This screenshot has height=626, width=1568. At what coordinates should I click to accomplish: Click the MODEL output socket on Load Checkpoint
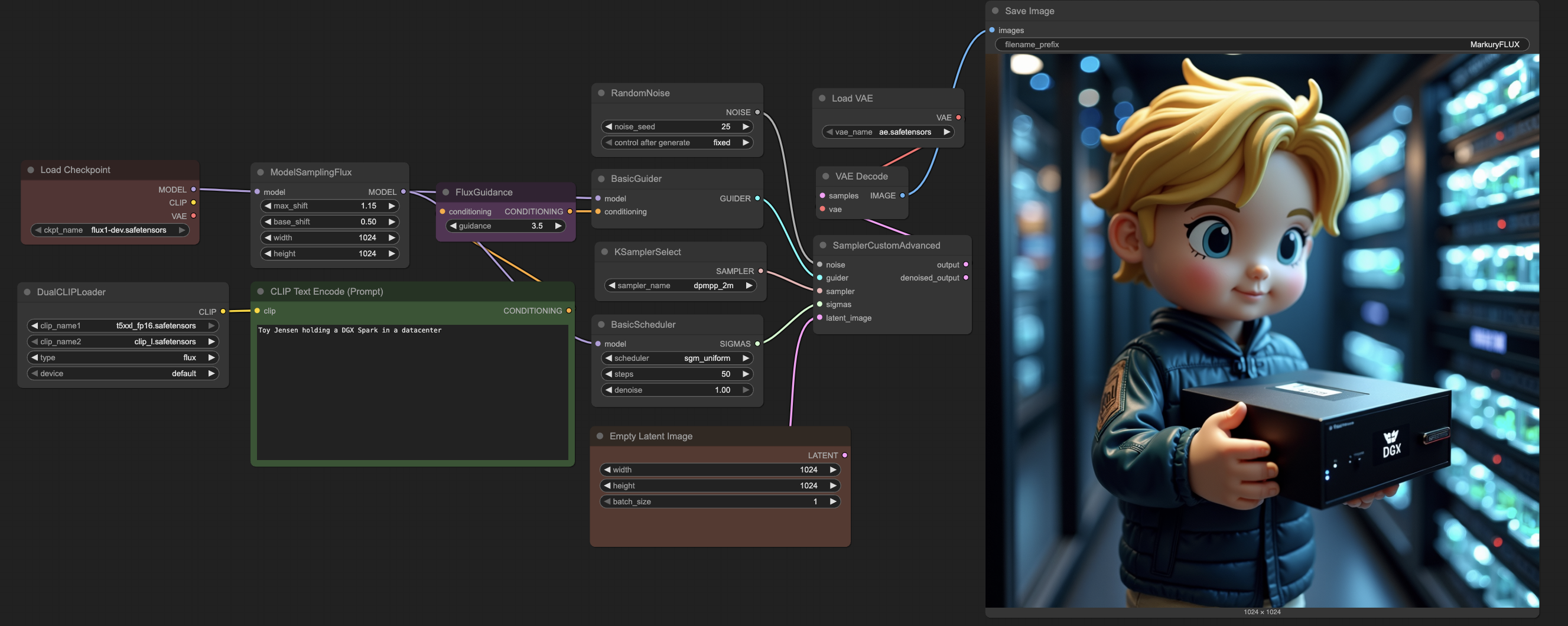(194, 189)
